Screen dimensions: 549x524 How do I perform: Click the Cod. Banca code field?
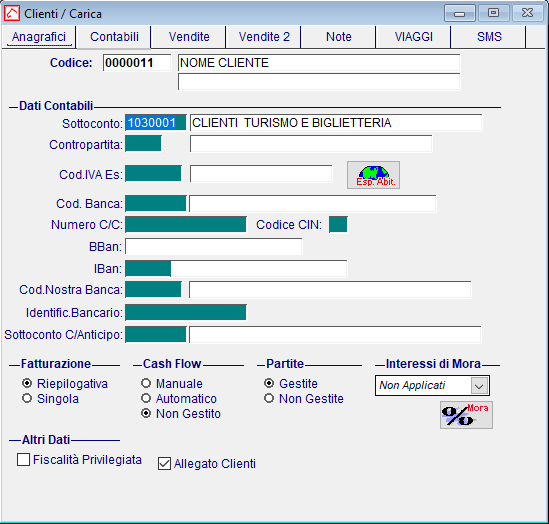(156, 204)
